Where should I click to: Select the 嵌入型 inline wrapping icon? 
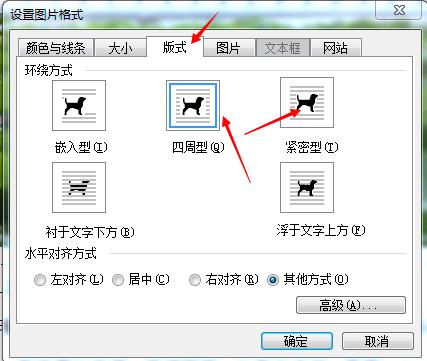pos(79,105)
